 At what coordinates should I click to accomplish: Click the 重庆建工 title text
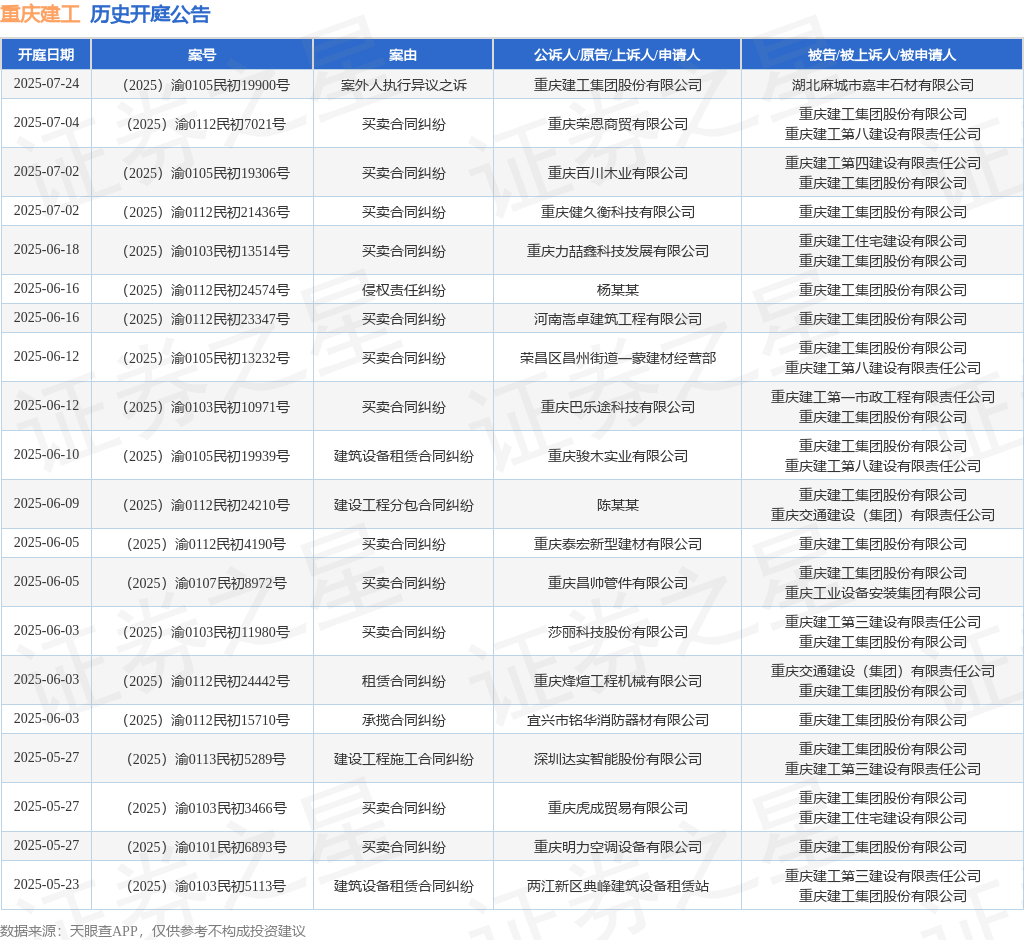point(40,14)
